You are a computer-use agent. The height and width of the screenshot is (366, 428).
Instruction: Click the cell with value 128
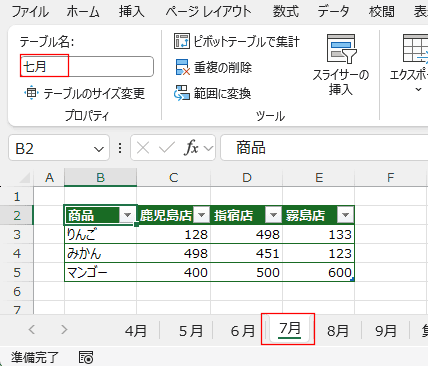[x=173, y=234]
